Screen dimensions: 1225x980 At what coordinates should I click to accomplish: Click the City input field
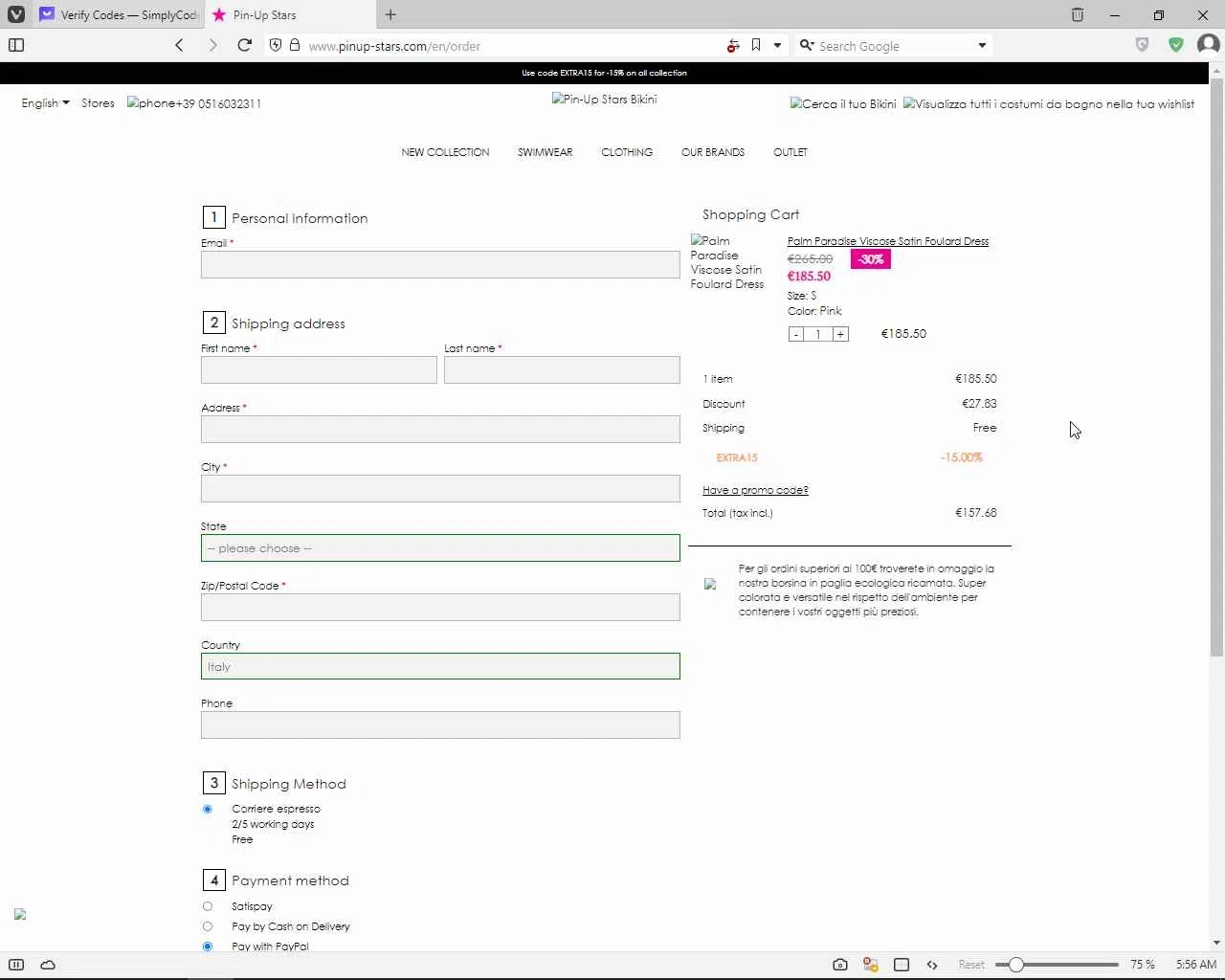coord(440,488)
